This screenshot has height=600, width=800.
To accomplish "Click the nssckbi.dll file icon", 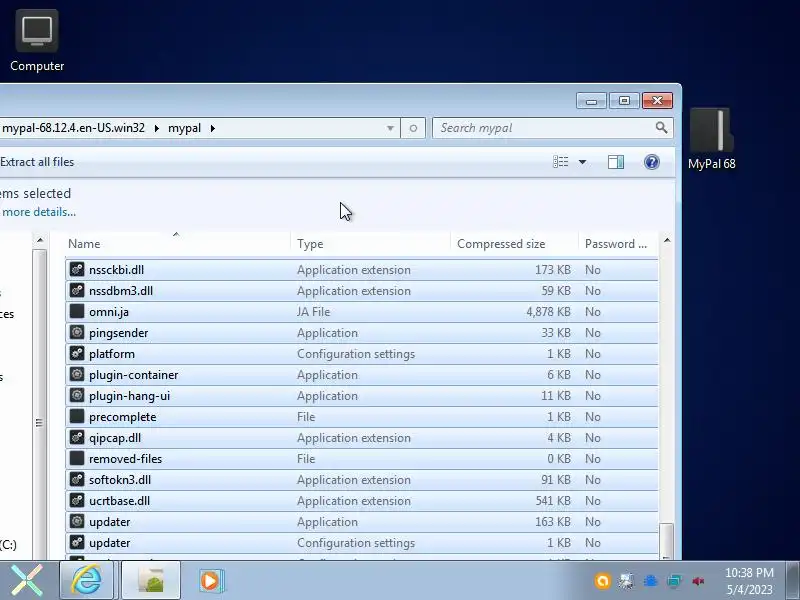I will tap(77, 269).
